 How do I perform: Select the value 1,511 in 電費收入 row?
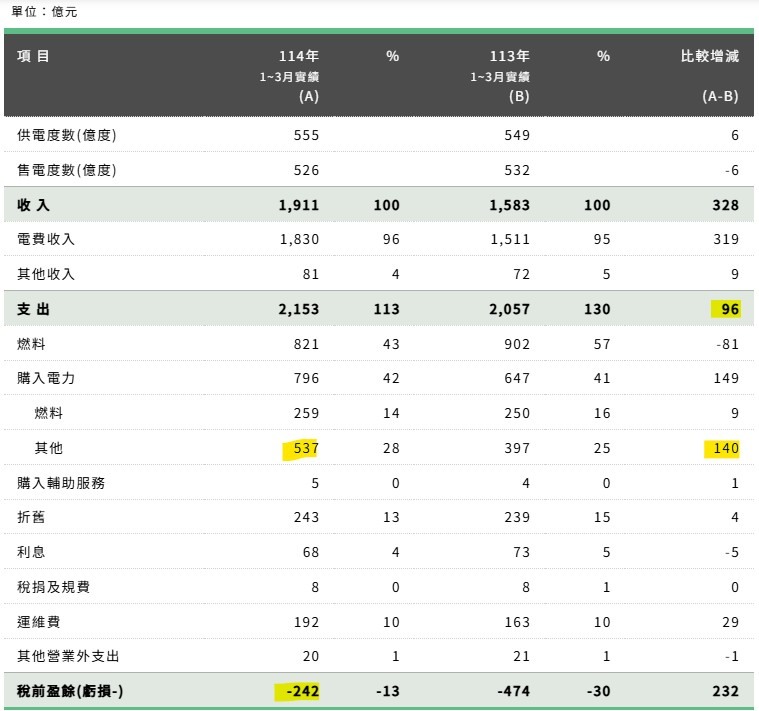(x=510, y=240)
